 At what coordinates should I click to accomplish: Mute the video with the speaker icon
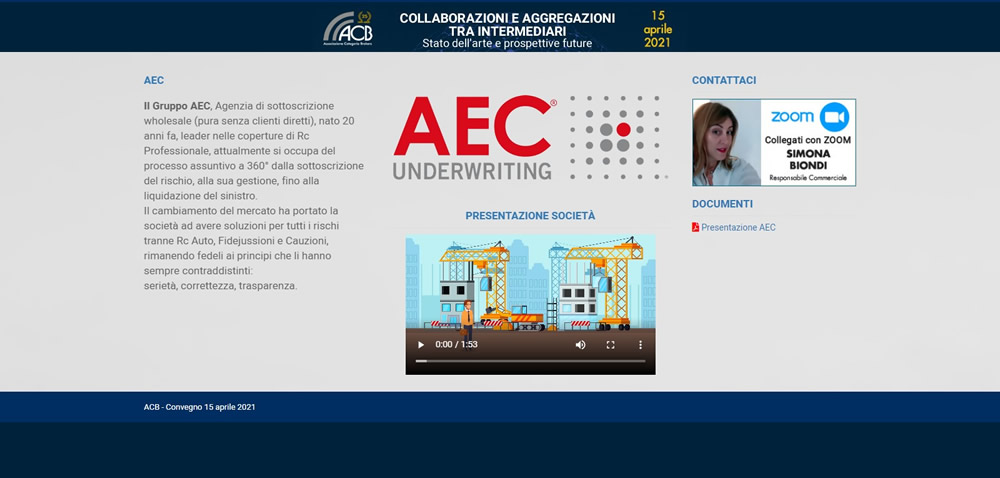pos(580,345)
